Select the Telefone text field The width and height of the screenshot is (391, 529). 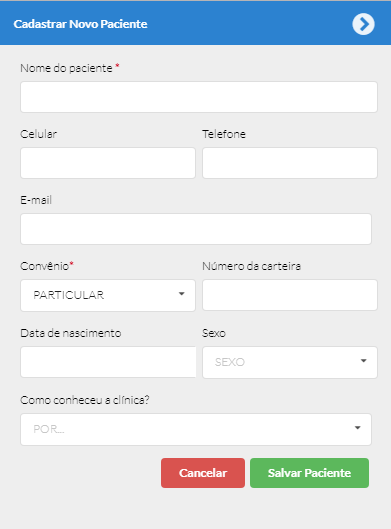click(x=290, y=163)
